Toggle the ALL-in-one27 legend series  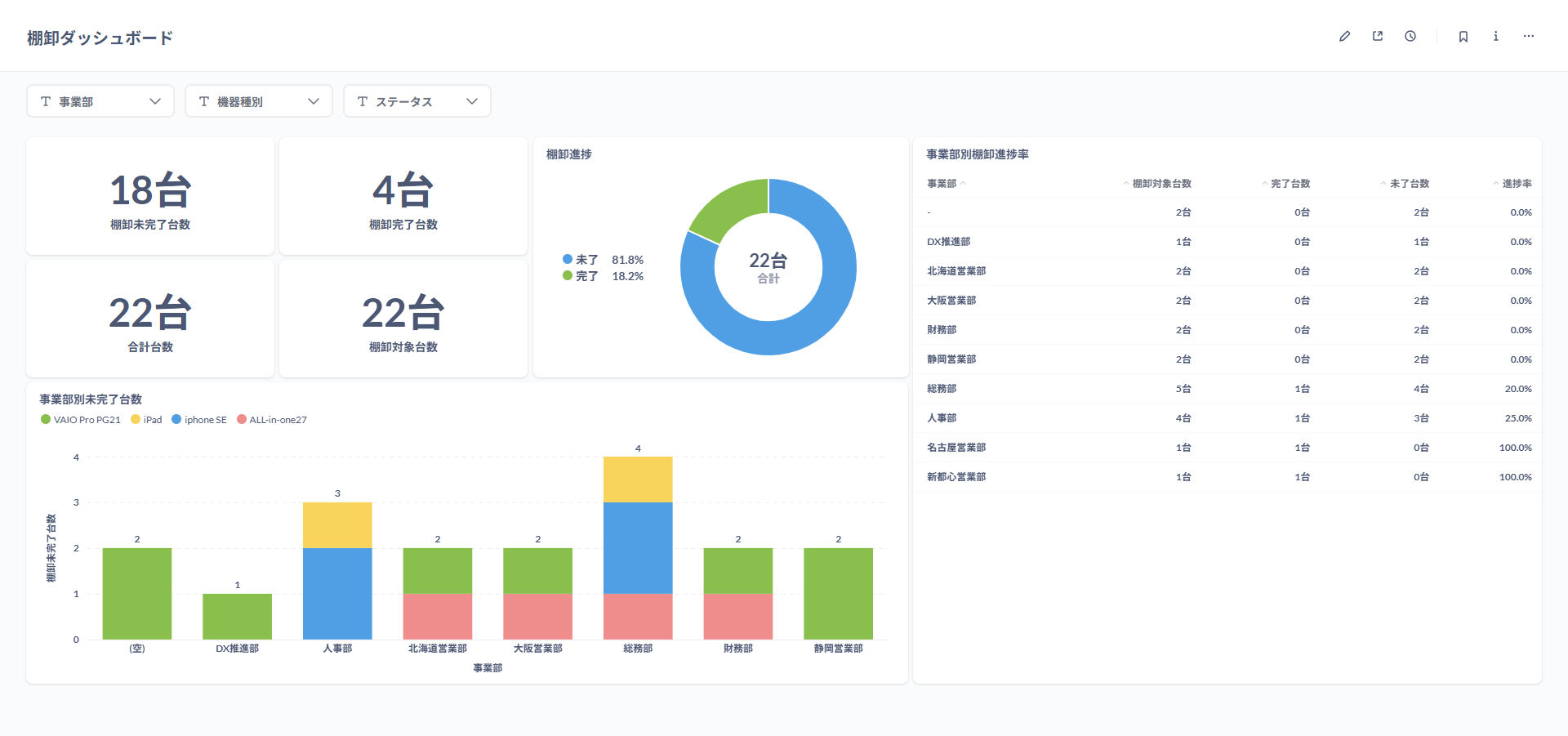(x=271, y=420)
